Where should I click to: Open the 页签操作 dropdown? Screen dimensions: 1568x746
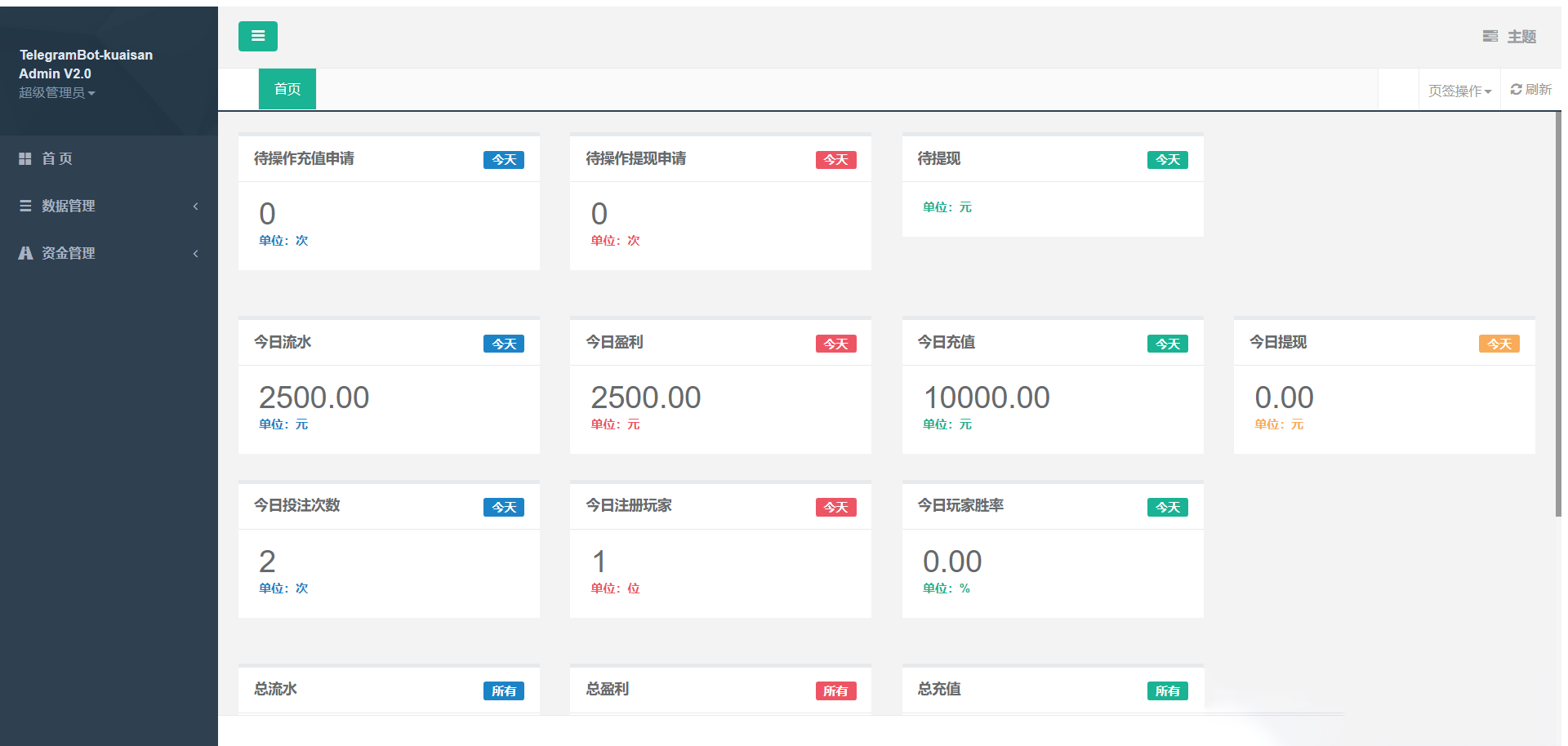1459,91
